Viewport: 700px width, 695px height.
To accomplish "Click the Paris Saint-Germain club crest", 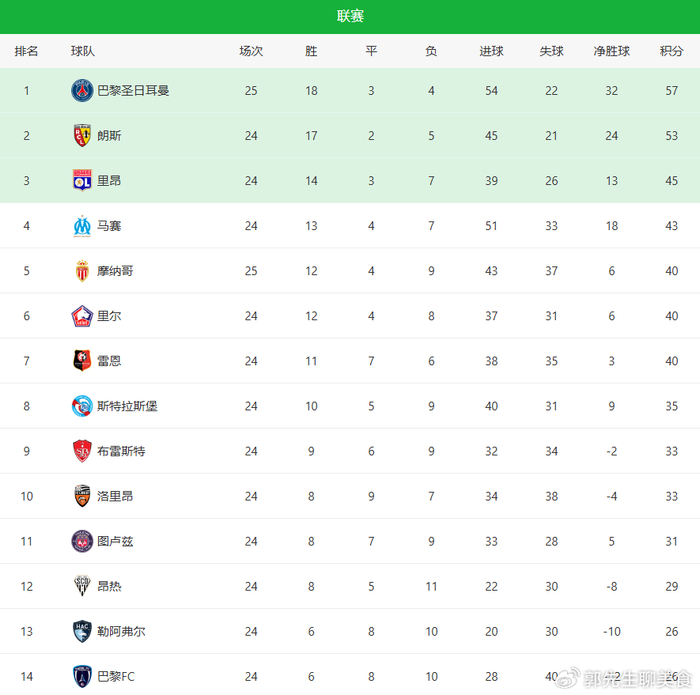I will pos(82,91).
